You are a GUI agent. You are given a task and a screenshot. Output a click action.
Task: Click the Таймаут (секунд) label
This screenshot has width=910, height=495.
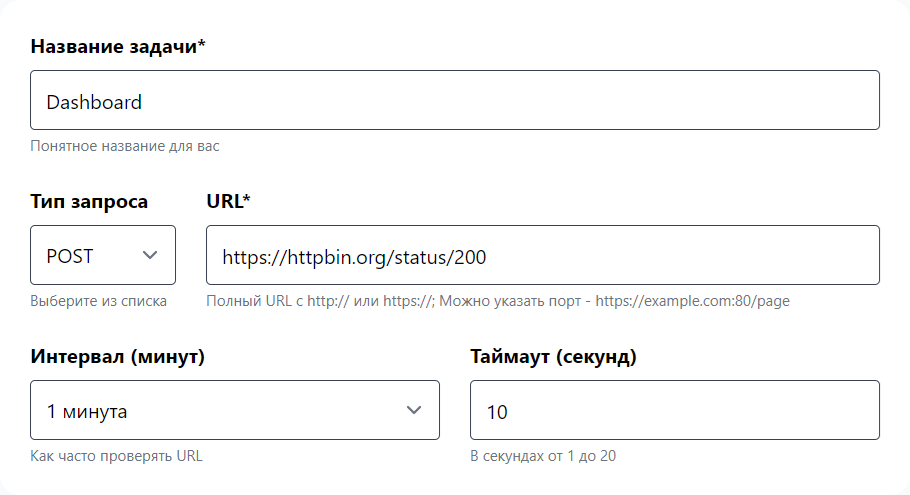click(553, 356)
